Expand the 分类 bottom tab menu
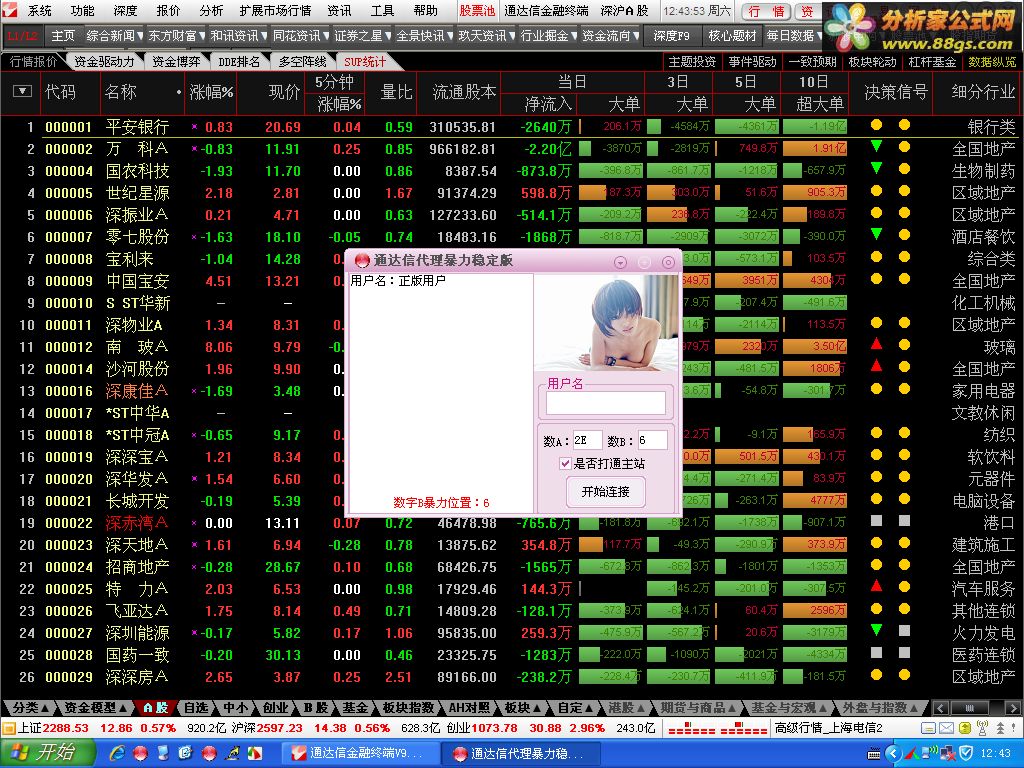 click(30, 708)
